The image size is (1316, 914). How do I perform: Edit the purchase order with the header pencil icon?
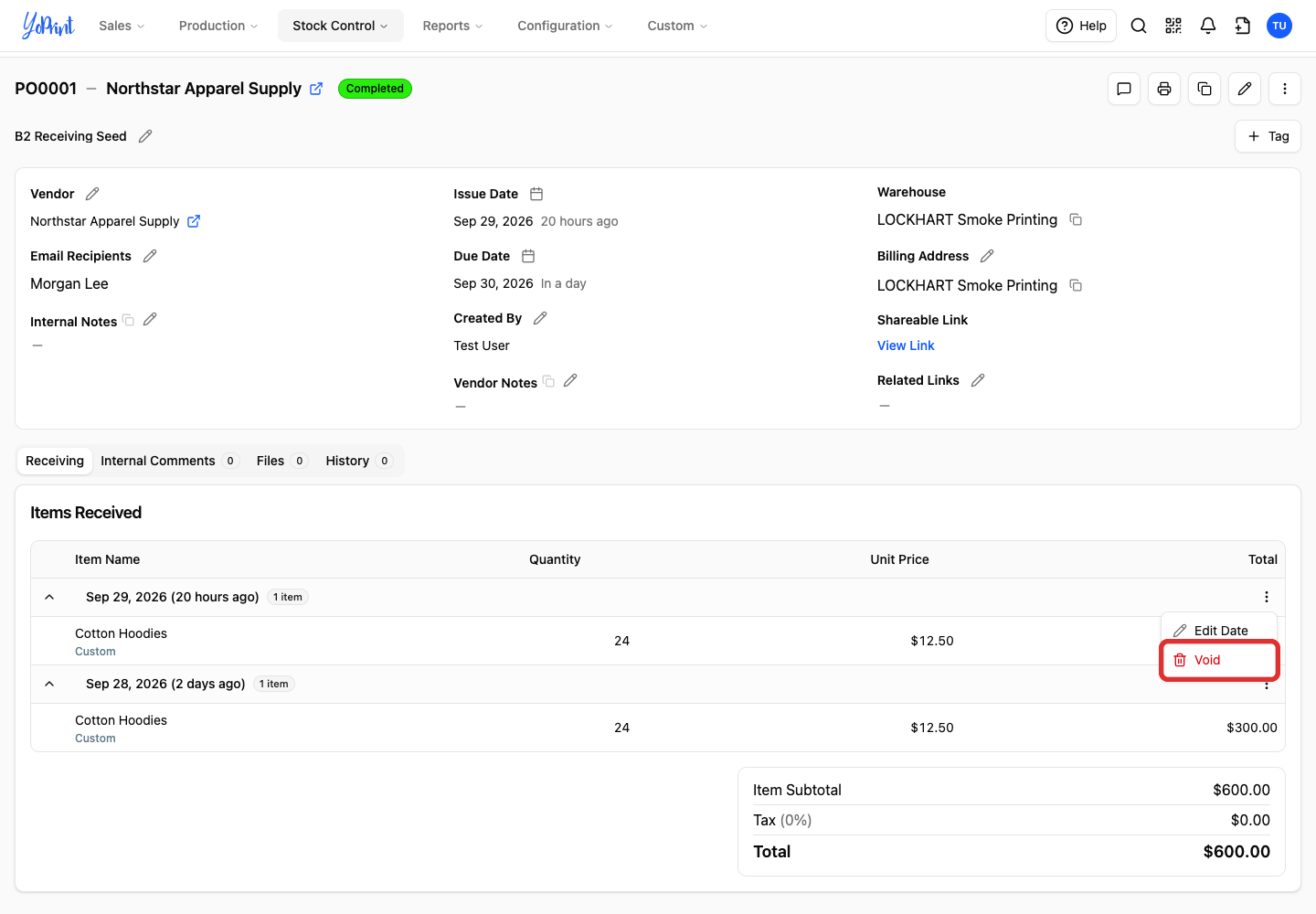click(x=1245, y=89)
